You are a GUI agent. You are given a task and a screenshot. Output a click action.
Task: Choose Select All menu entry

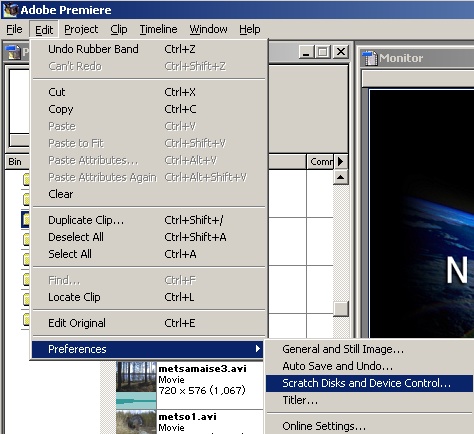(x=149, y=254)
